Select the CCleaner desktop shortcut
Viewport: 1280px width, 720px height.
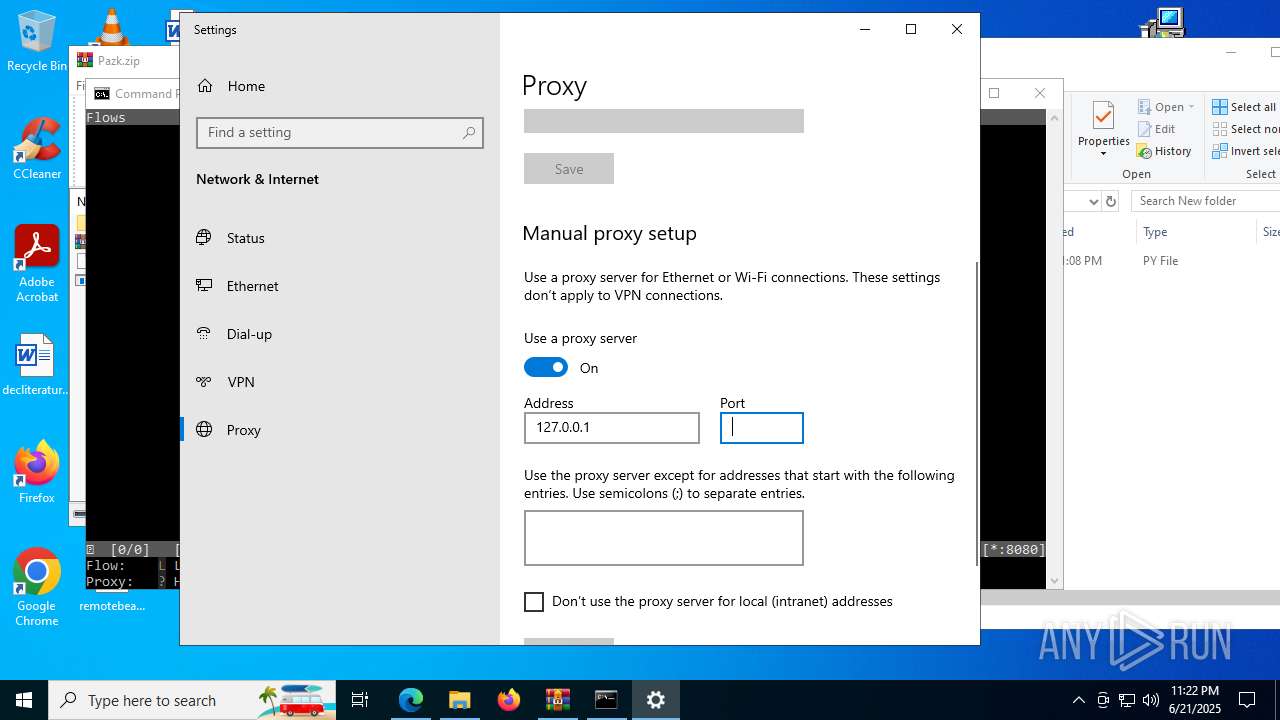coord(37,149)
